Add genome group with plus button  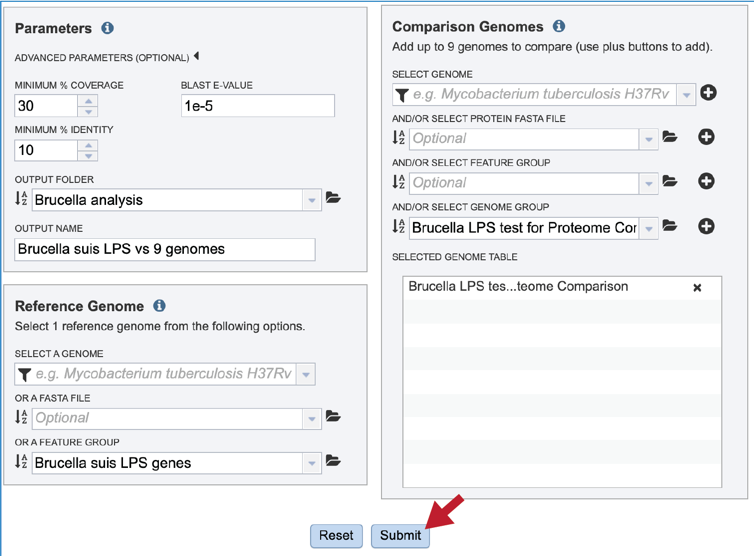(706, 226)
